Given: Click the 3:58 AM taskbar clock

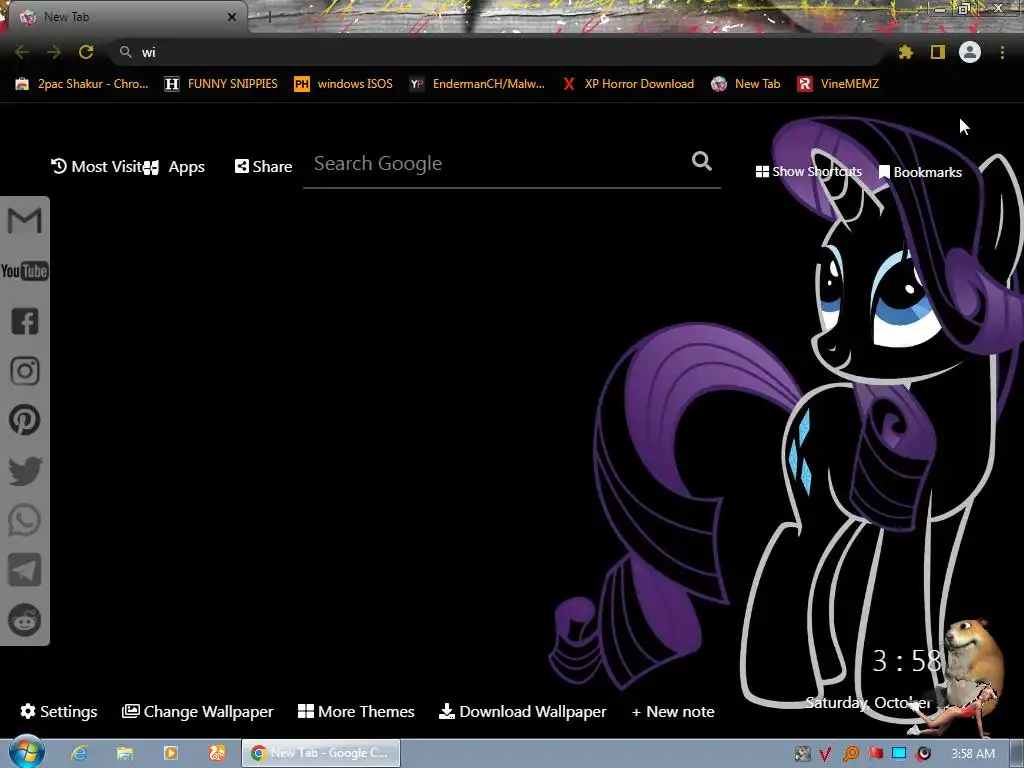Looking at the screenshot, I should point(972,754).
